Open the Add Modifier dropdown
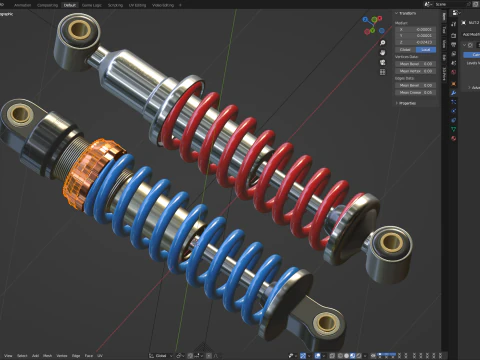 point(471,34)
